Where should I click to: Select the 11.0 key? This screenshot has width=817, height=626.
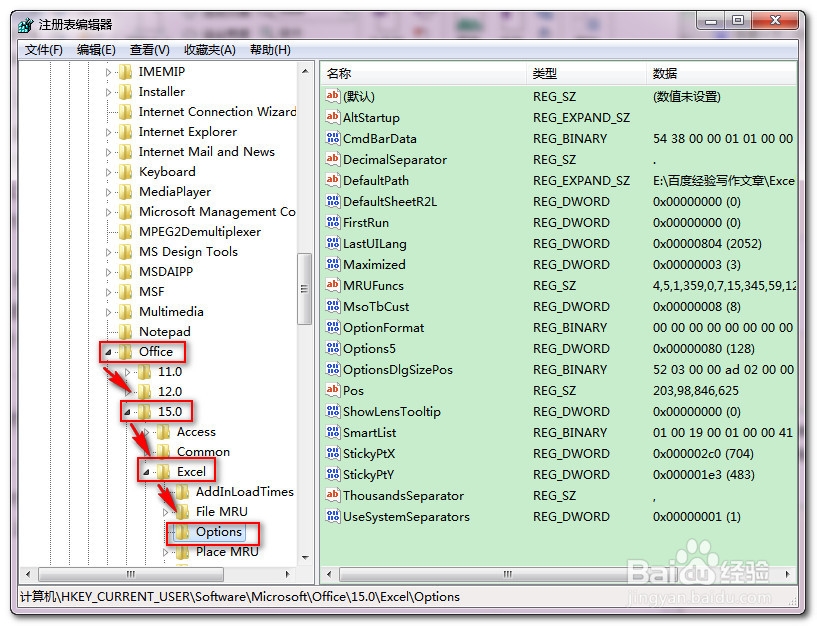170,372
